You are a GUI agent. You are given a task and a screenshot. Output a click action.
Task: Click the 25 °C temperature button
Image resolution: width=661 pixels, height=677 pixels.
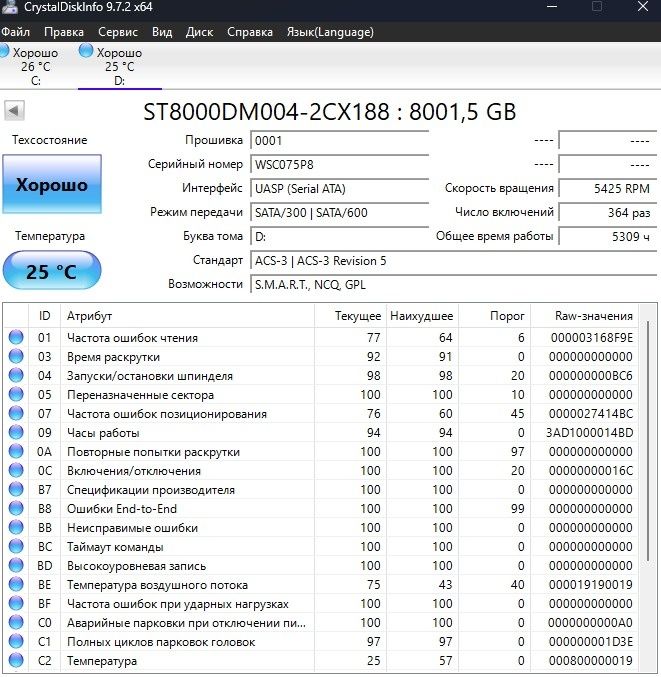point(52,271)
